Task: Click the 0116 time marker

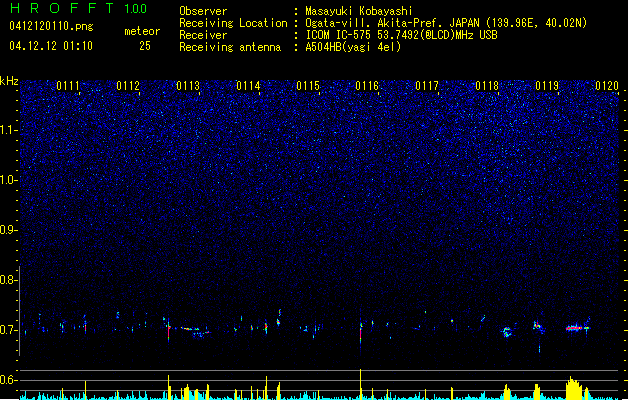Action: tap(367, 86)
